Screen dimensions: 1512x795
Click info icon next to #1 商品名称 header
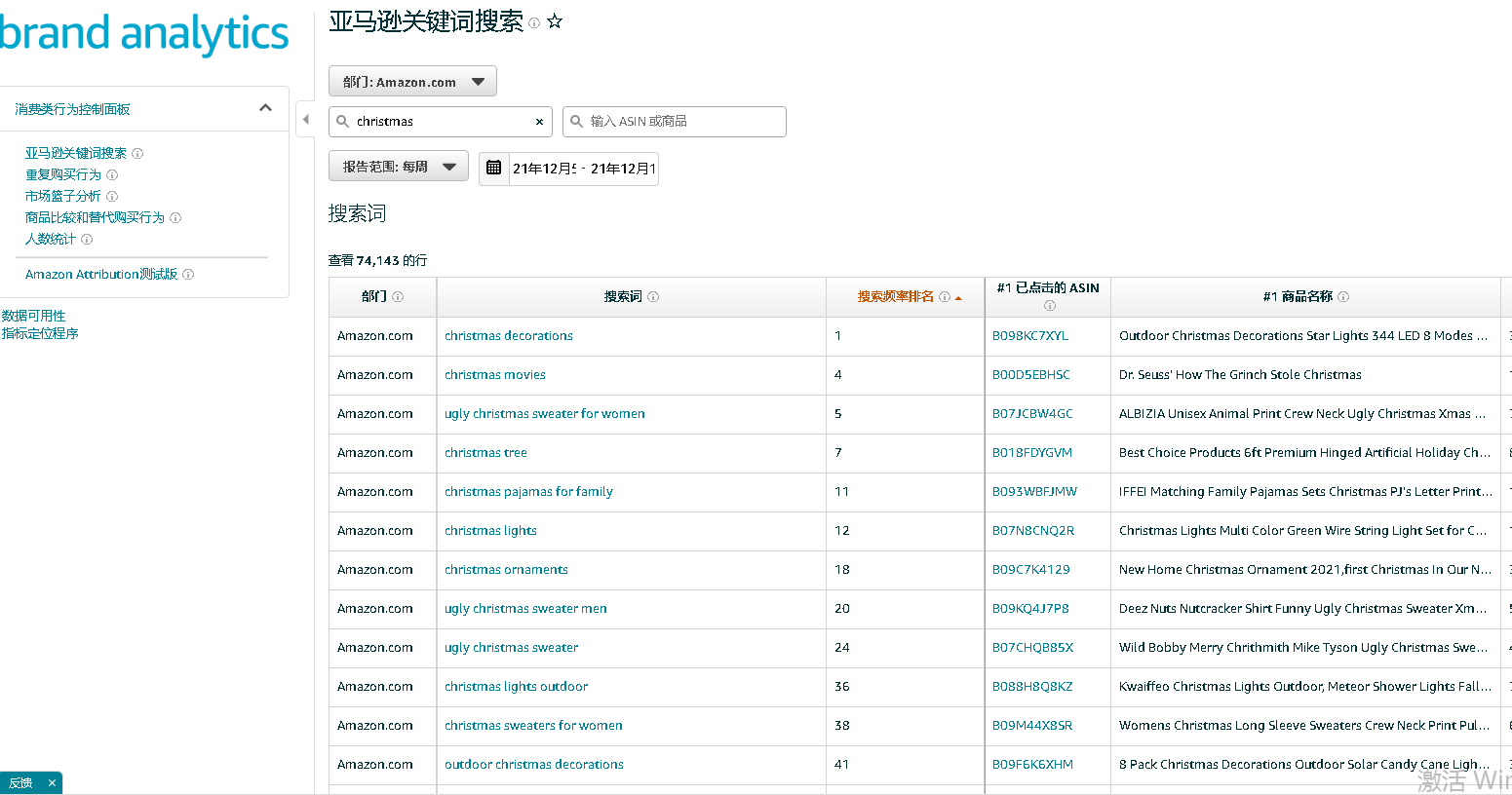[1343, 297]
